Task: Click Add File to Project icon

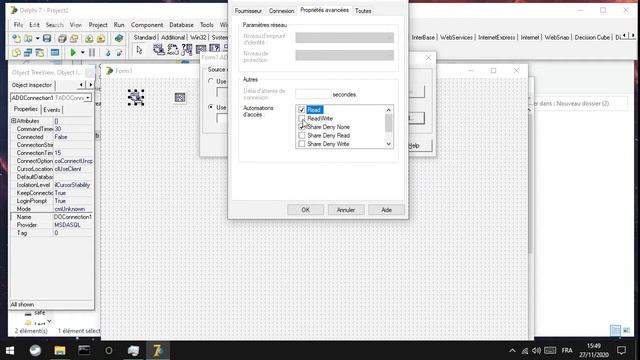Action: pyautogui.click(x=89, y=39)
